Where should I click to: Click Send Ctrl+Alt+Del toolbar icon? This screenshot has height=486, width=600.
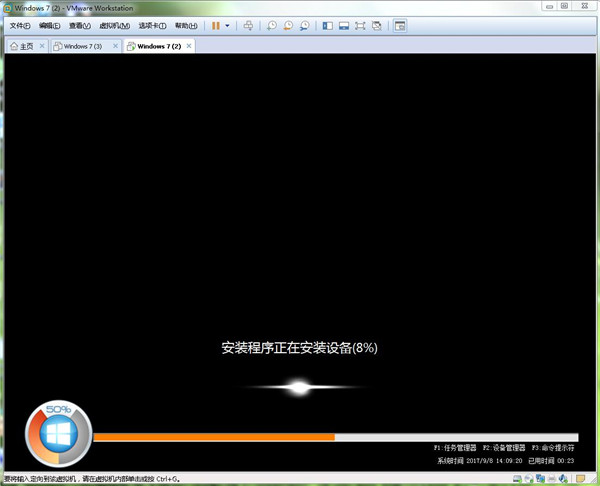coord(248,26)
